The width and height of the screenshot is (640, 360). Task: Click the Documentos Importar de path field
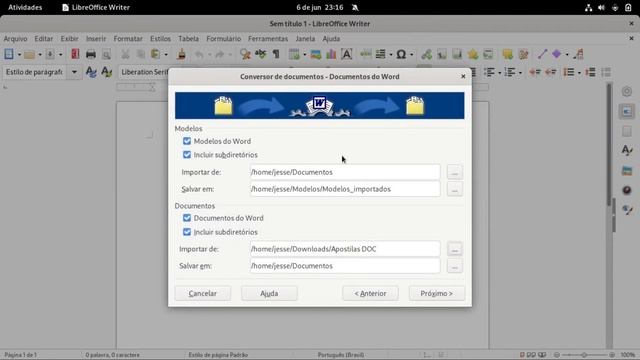tap(345, 249)
